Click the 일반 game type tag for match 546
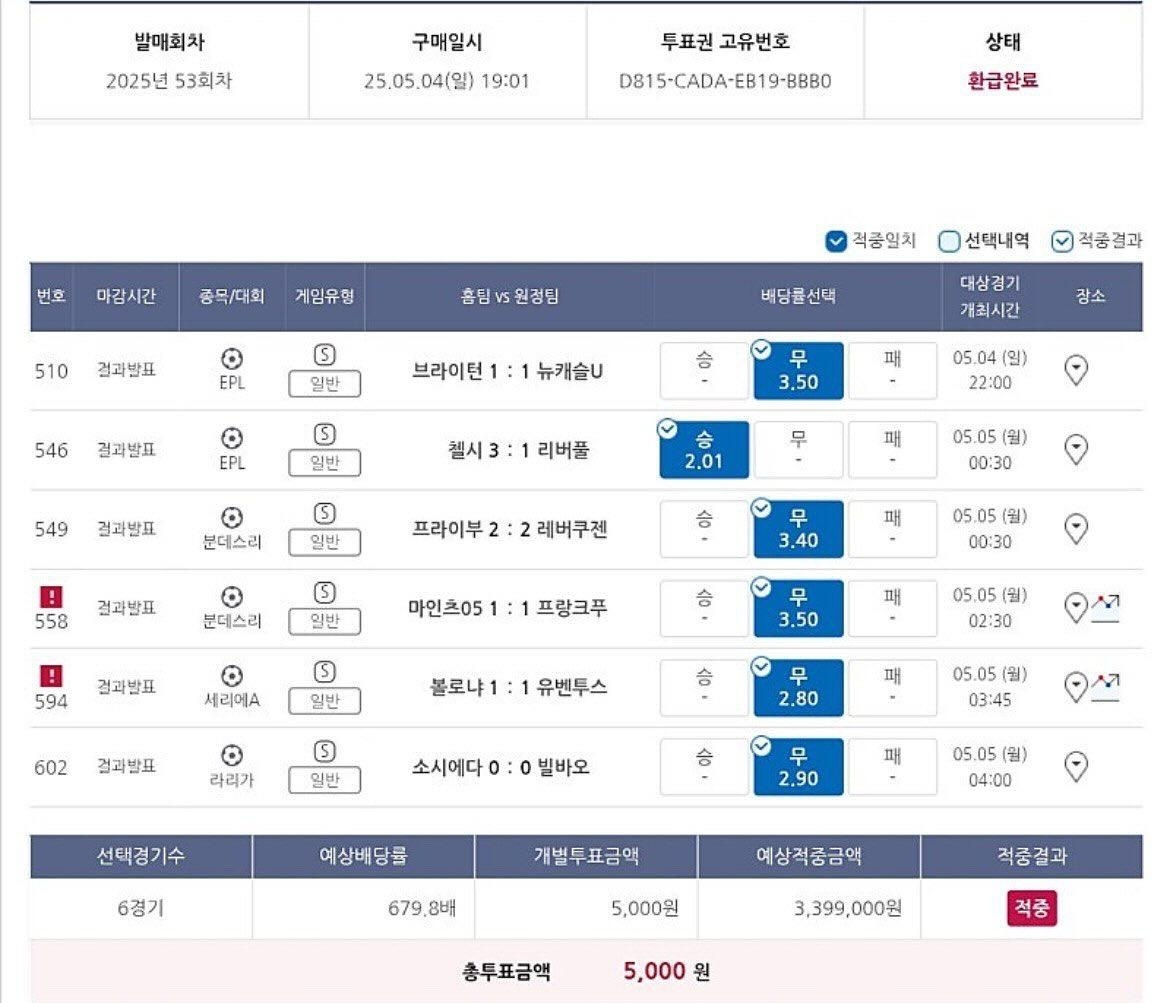 pyautogui.click(x=325, y=463)
